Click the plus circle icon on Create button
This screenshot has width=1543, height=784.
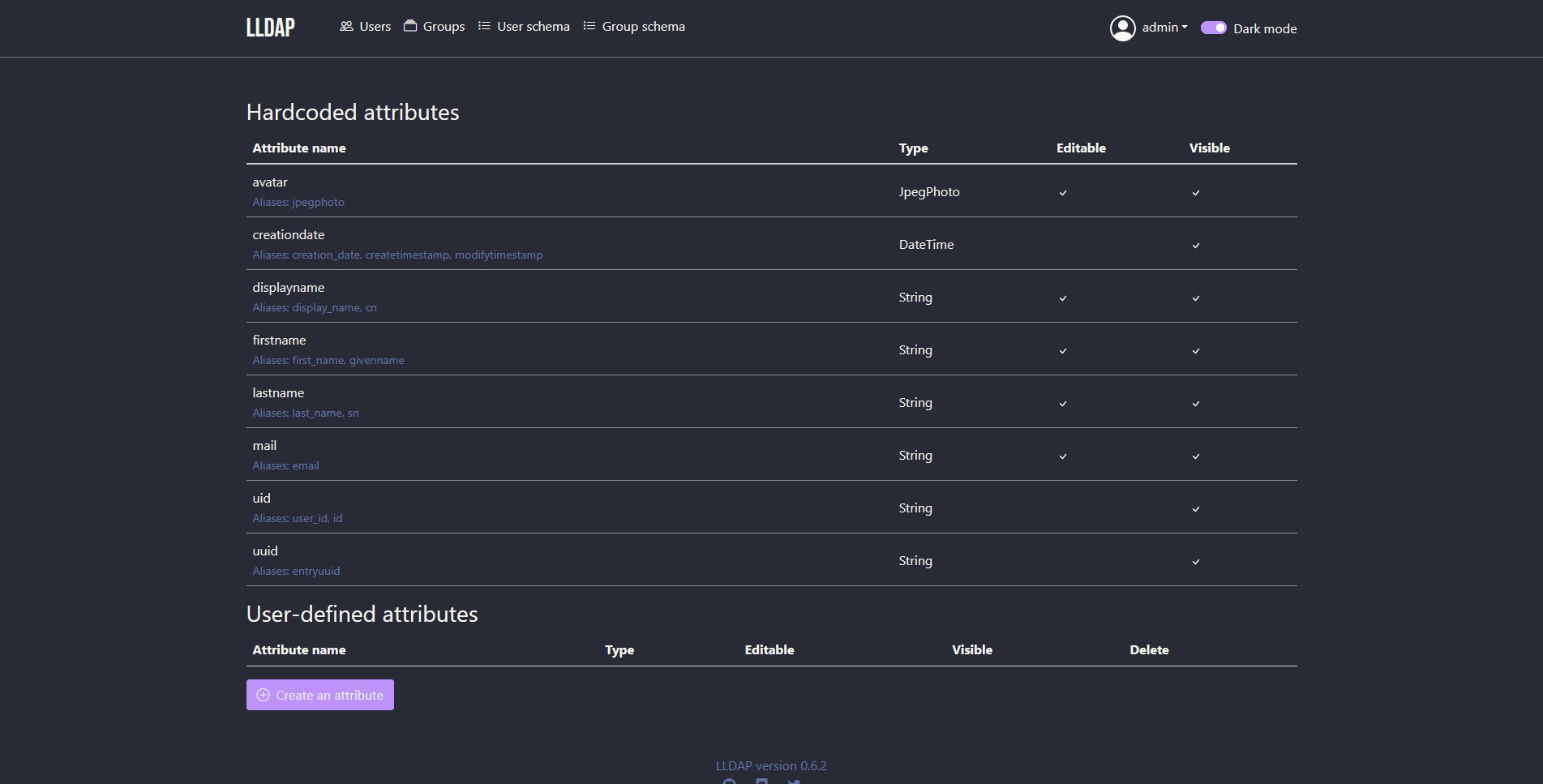[x=263, y=695]
